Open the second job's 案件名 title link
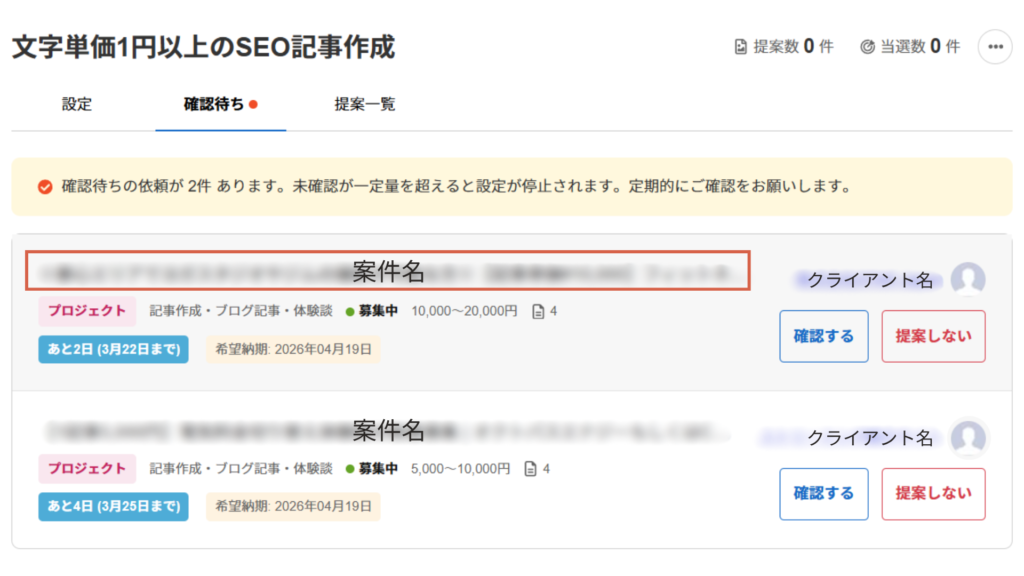1024x576 pixels. (388, 431)
